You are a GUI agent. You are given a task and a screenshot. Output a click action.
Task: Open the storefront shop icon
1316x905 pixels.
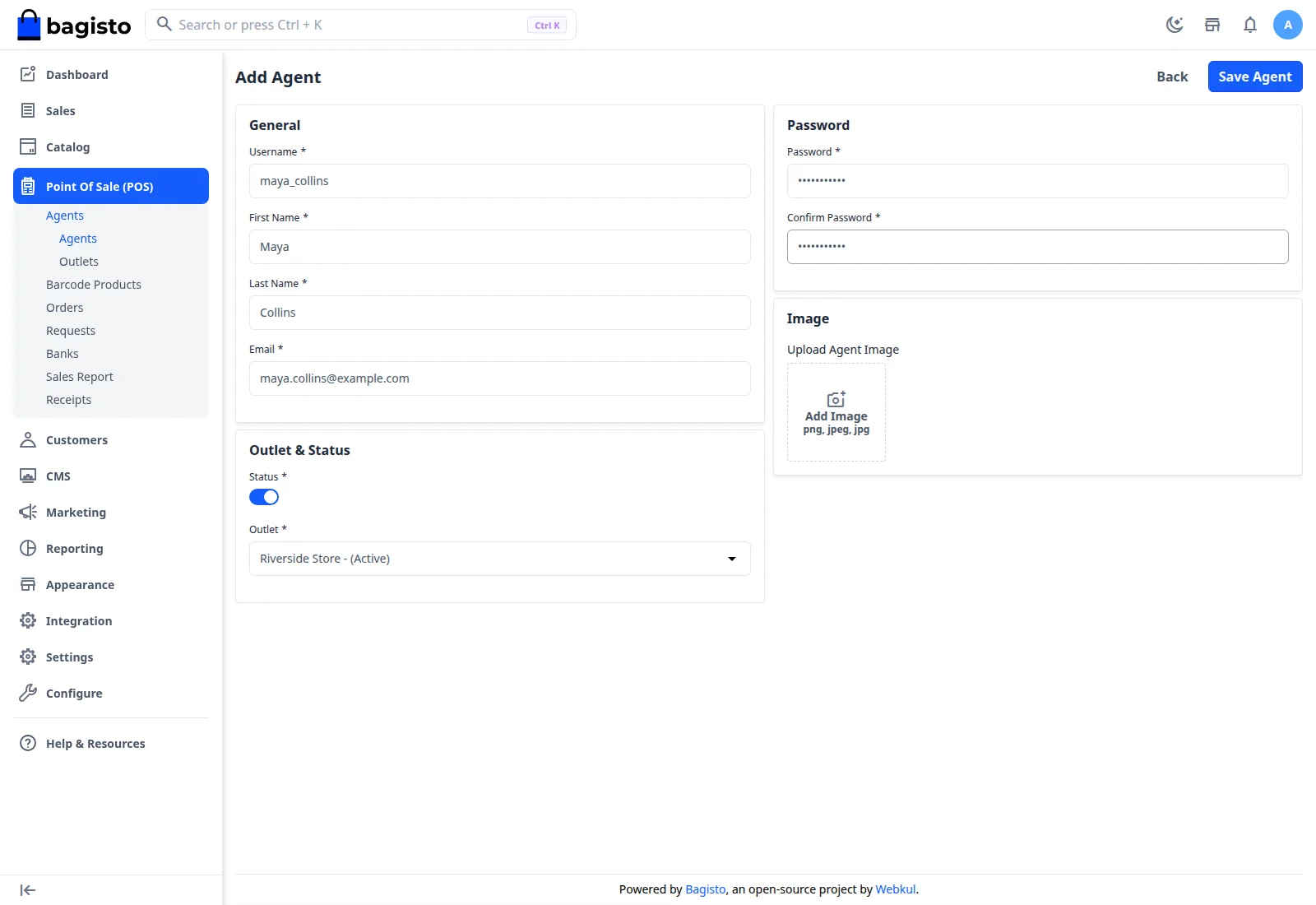(1212, 25)
